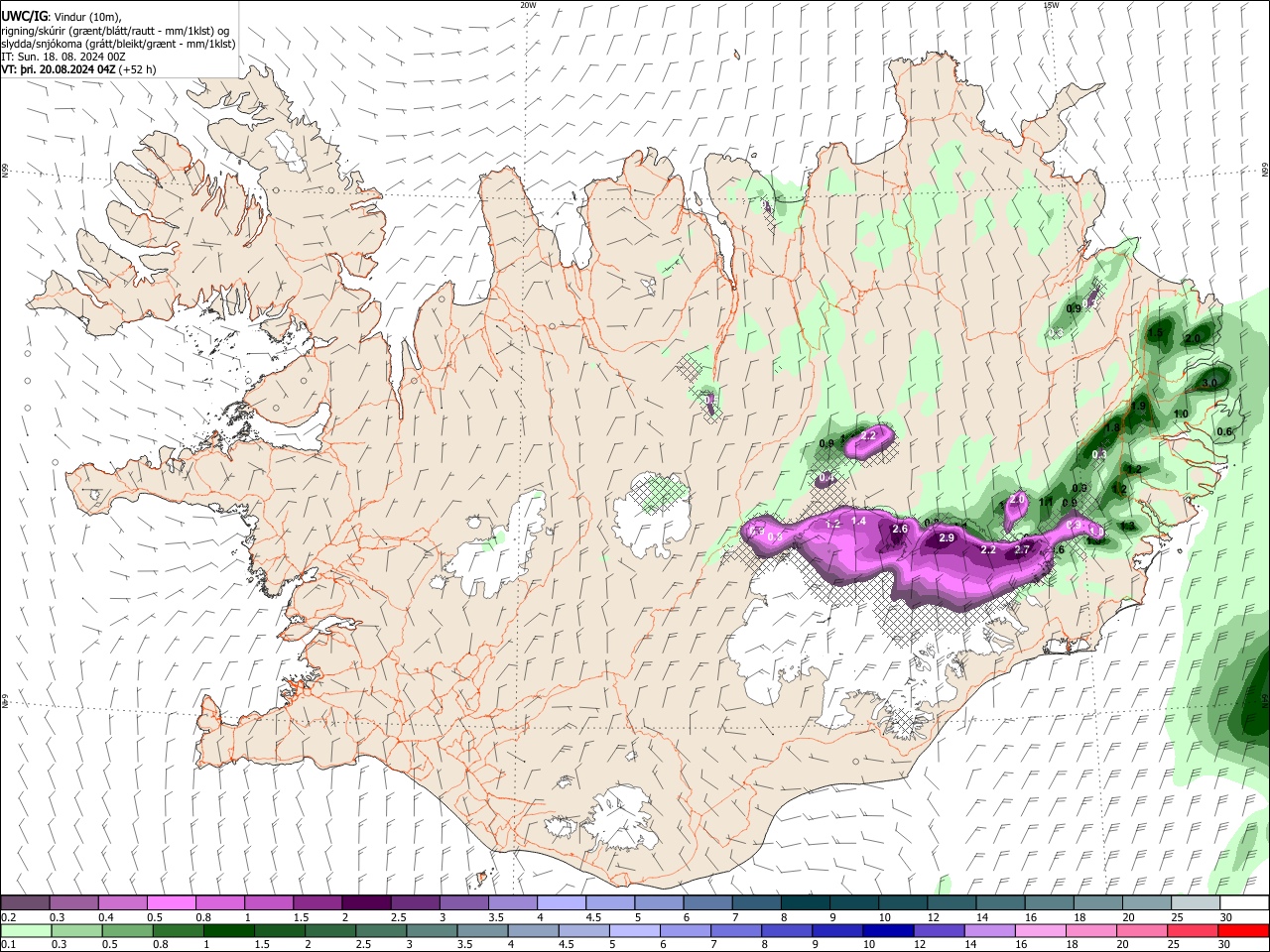Viewport: 1270px width, 952px height.
Task: Click the dark green rain swatch after 1
Action: 228,930
